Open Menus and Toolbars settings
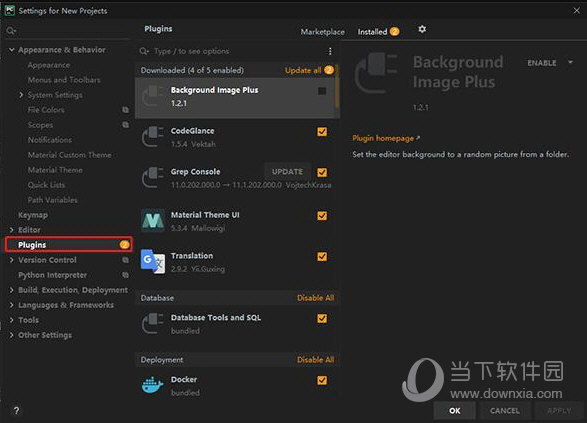Image resolution: width=587 pixels, height=423 pixels. (64, 80)
